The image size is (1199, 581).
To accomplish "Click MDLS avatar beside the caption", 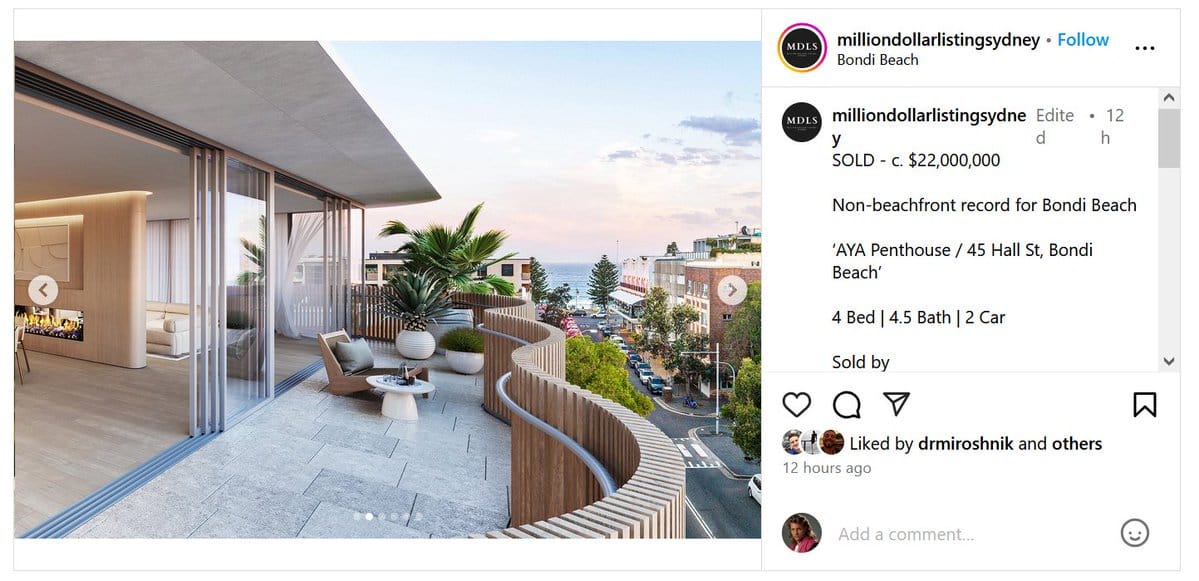I will [801, 122].
